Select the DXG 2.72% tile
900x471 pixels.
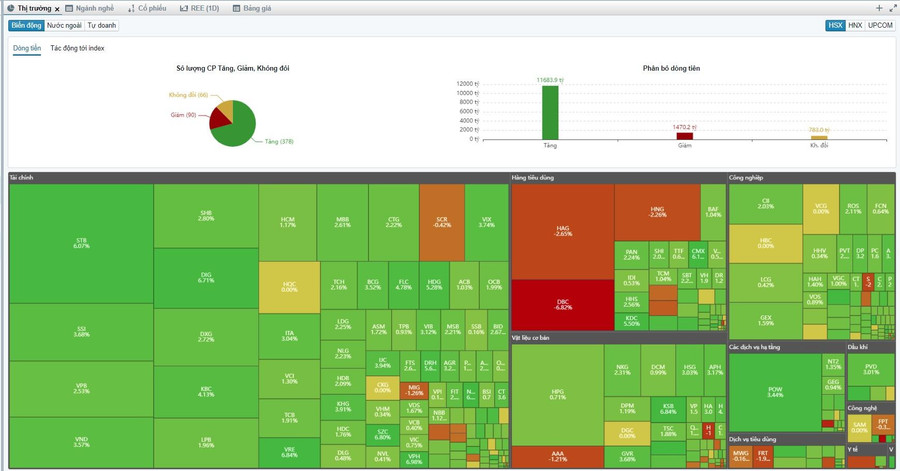click(205, 337)
